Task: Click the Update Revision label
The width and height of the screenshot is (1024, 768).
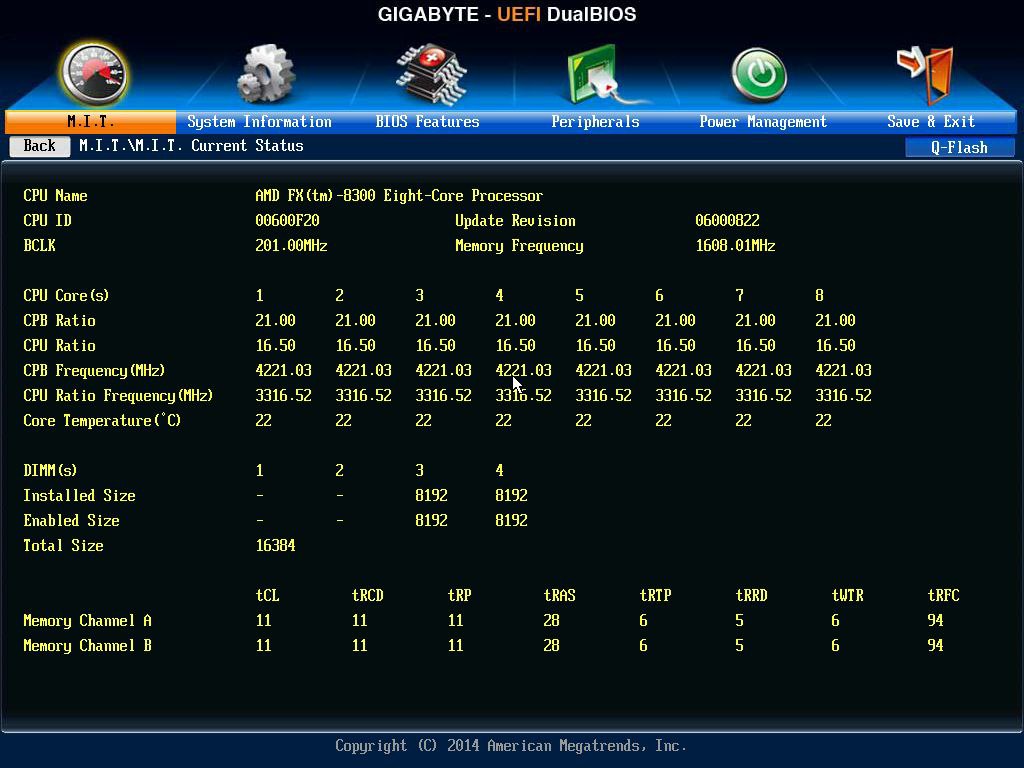Action: click(515, 221)
